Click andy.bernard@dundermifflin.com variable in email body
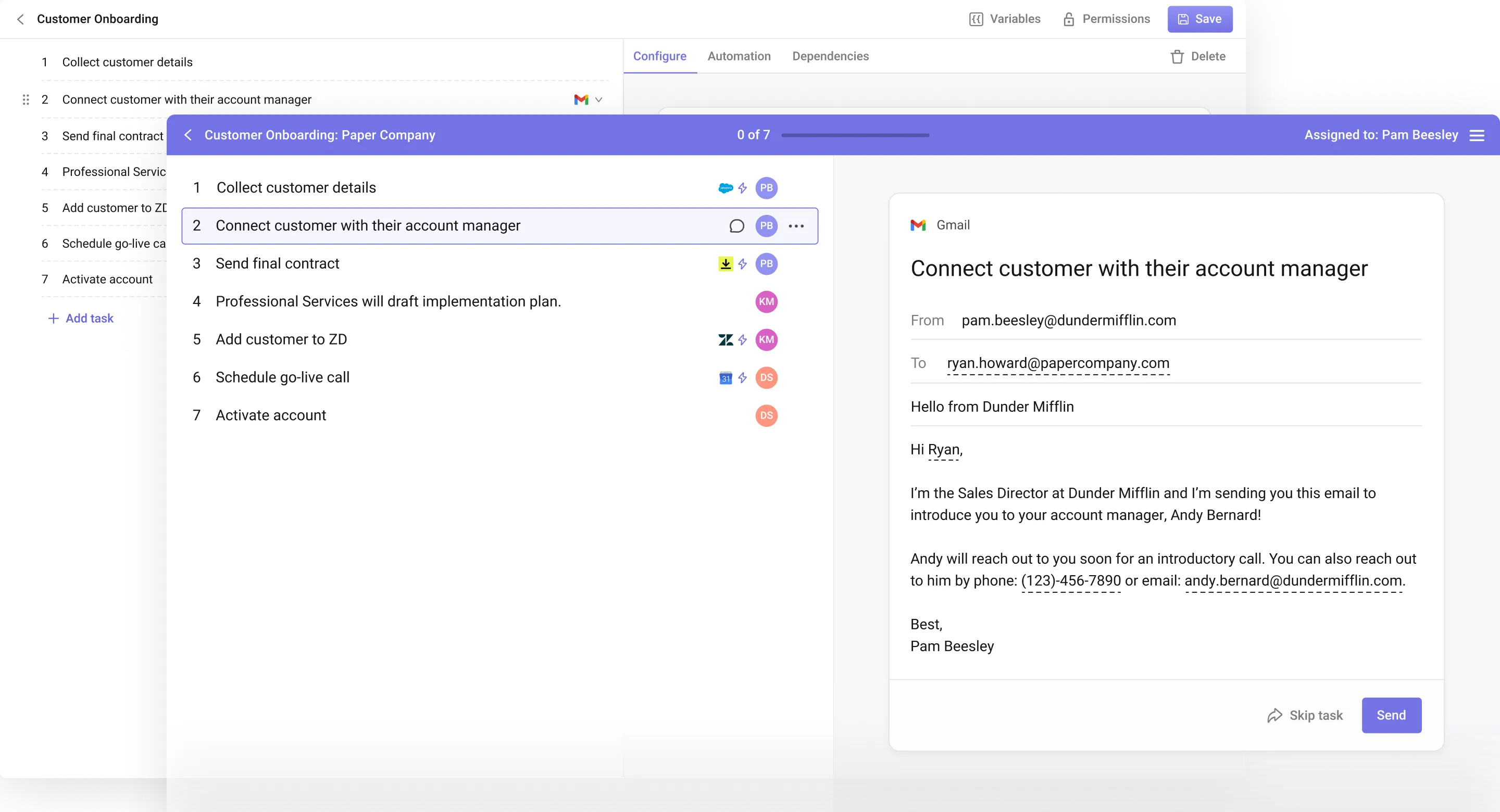 point(1293,581)
